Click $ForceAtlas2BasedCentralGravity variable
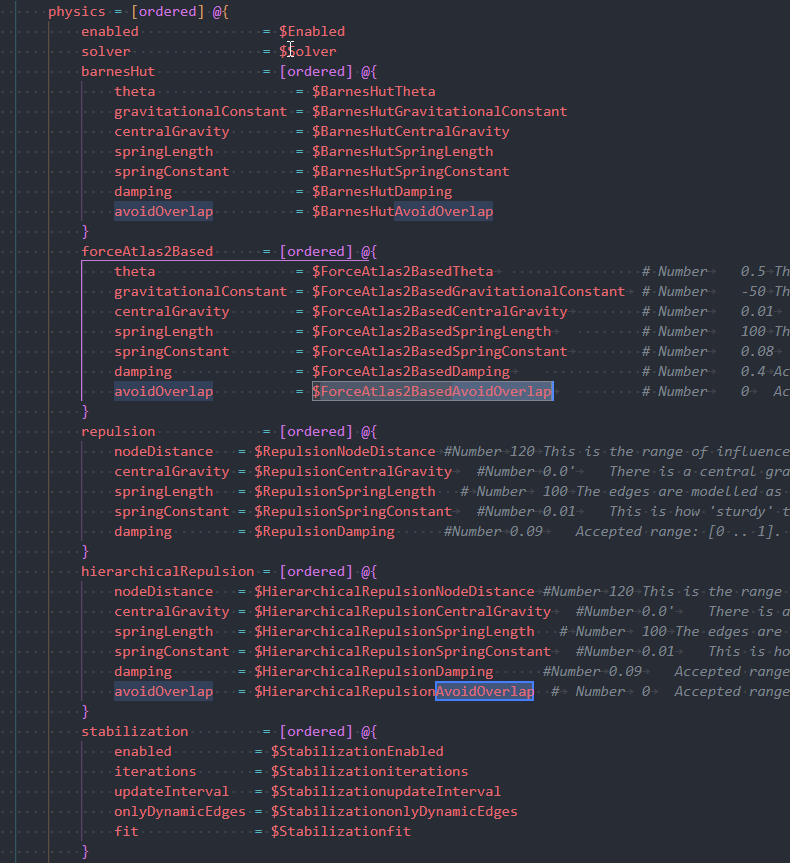 [x=440, y=312]
